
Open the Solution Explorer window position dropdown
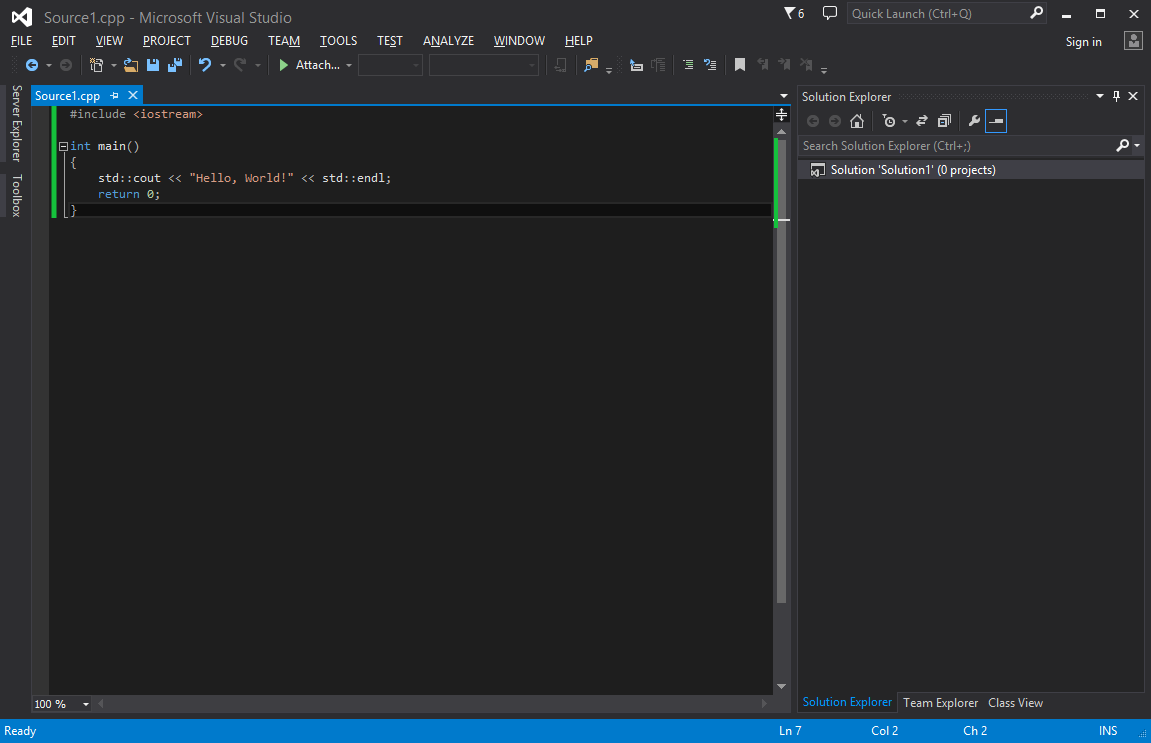click(x=1100, y=96)
